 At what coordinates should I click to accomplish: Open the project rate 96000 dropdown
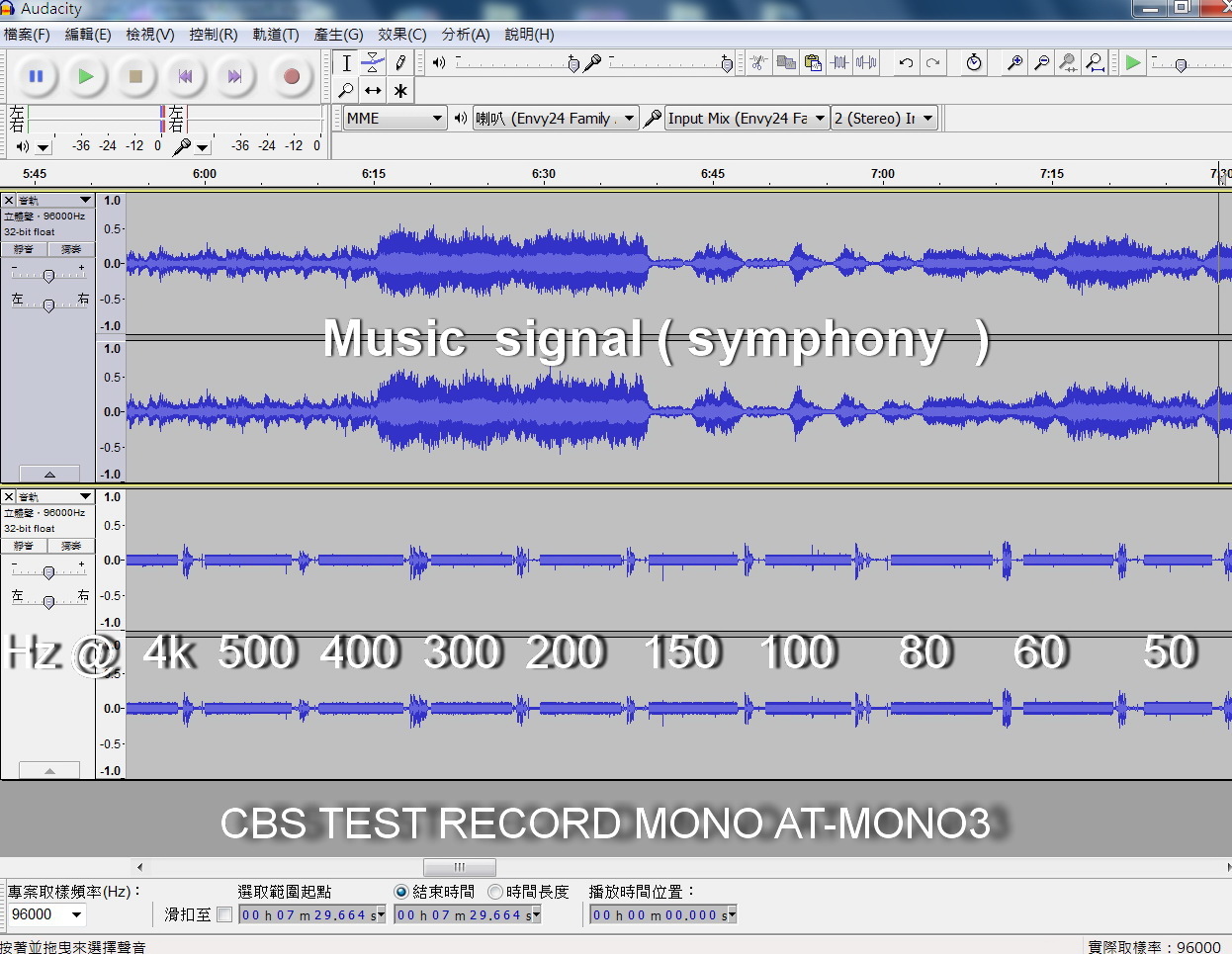click(46, 914)
